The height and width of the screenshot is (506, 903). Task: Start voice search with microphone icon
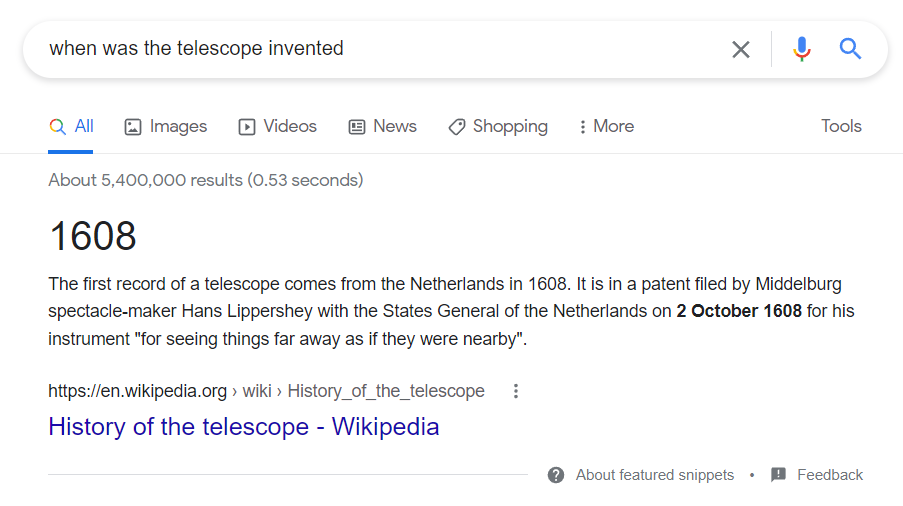point(801,49)
